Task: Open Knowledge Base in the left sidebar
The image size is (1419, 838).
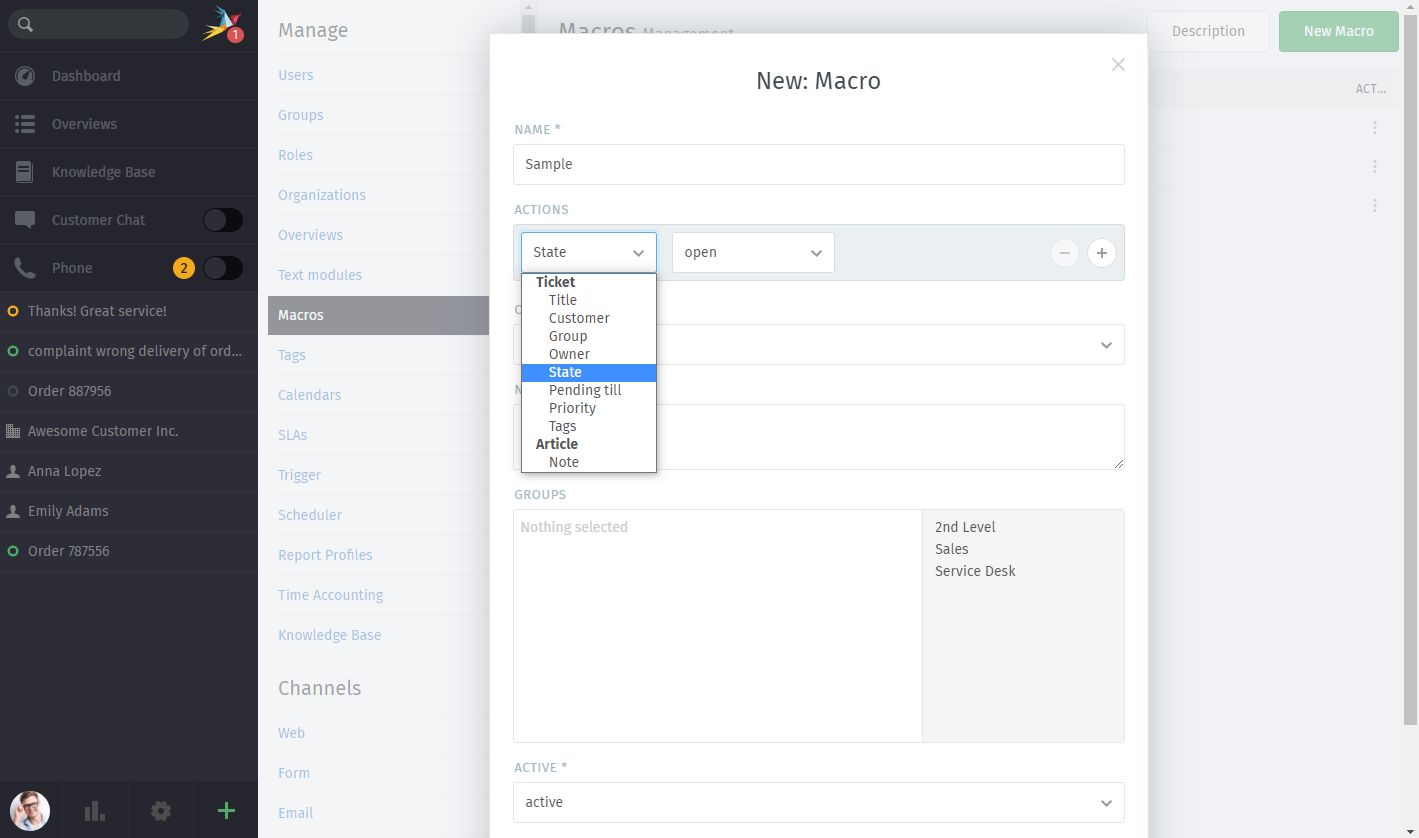Action: point(129,172)
